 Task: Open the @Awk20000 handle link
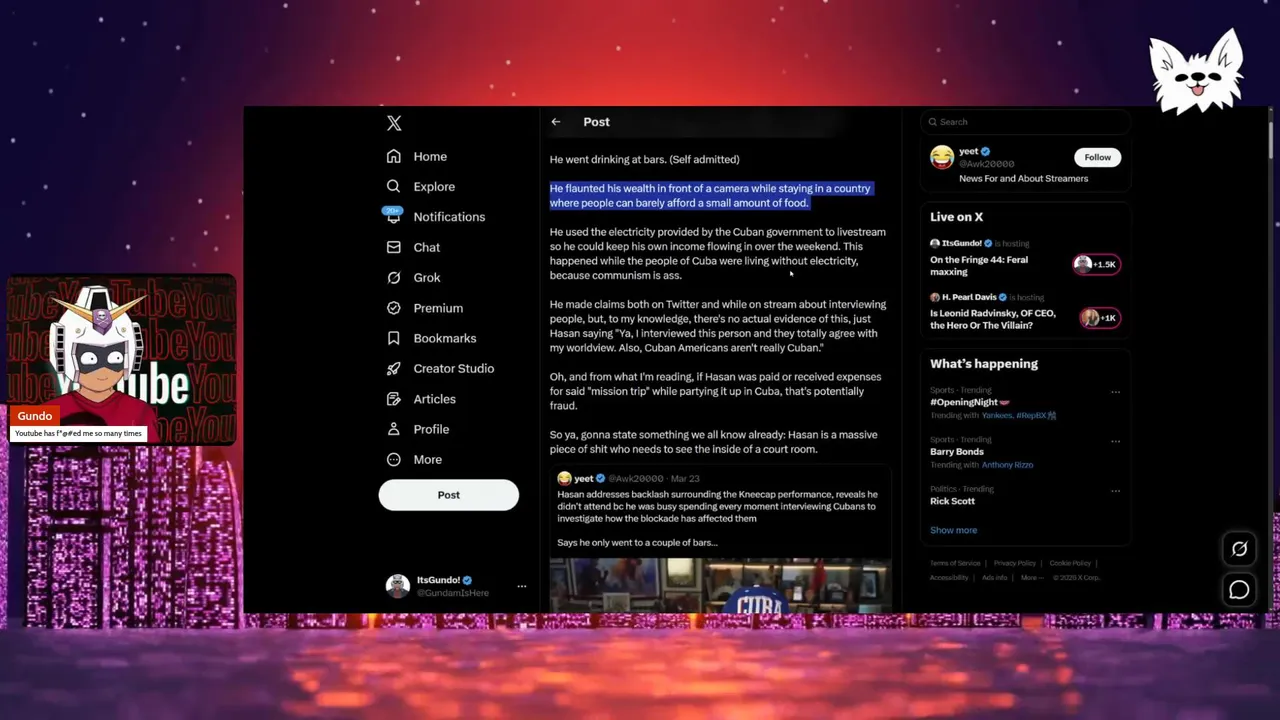[987, 164]
